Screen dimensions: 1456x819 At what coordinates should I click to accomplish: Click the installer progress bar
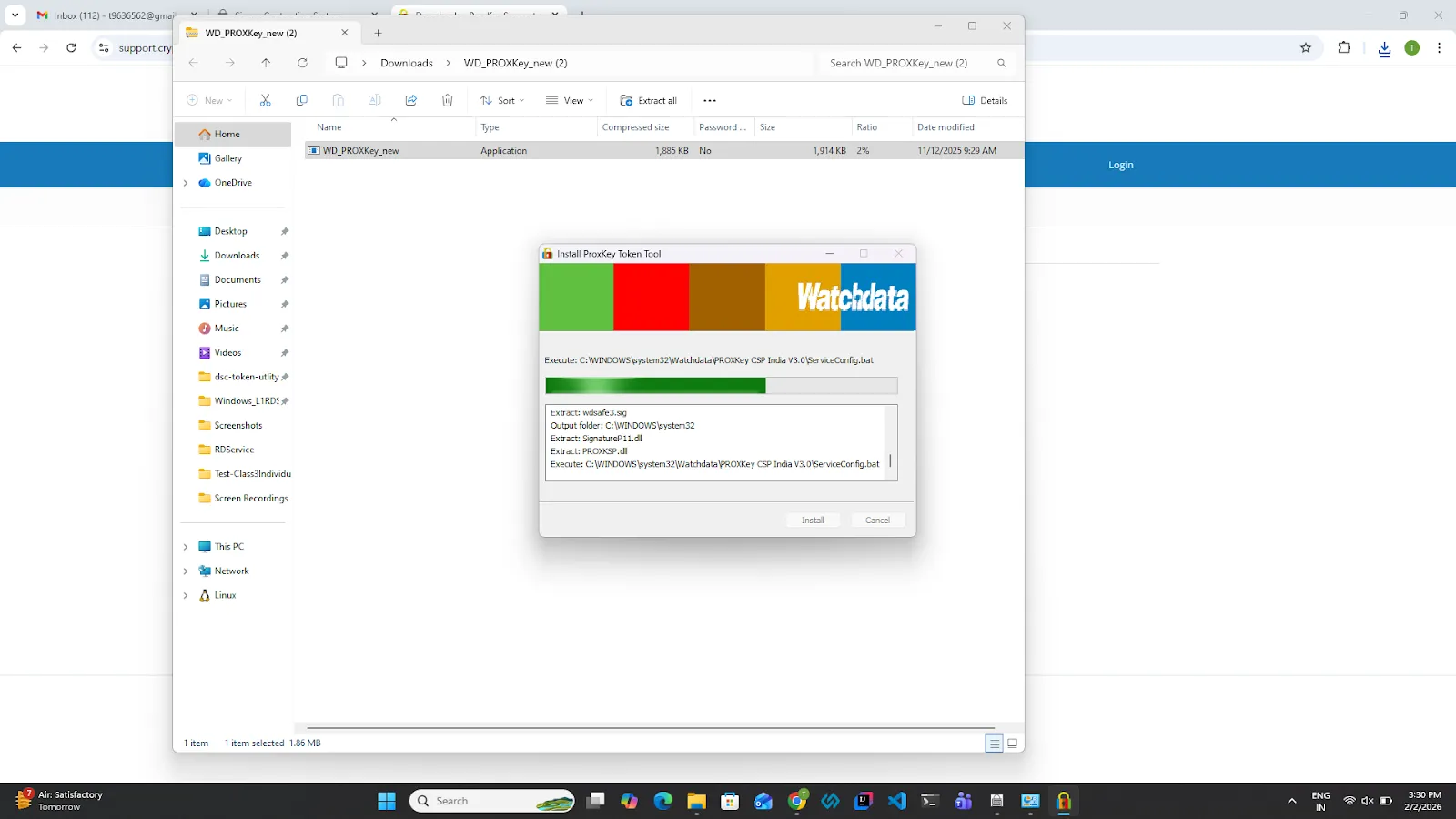tap(721, 386)
